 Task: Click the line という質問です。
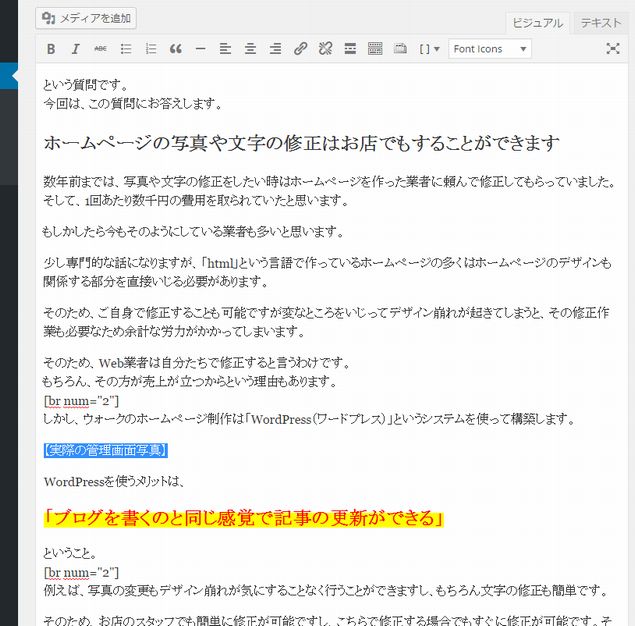(86, 85)
